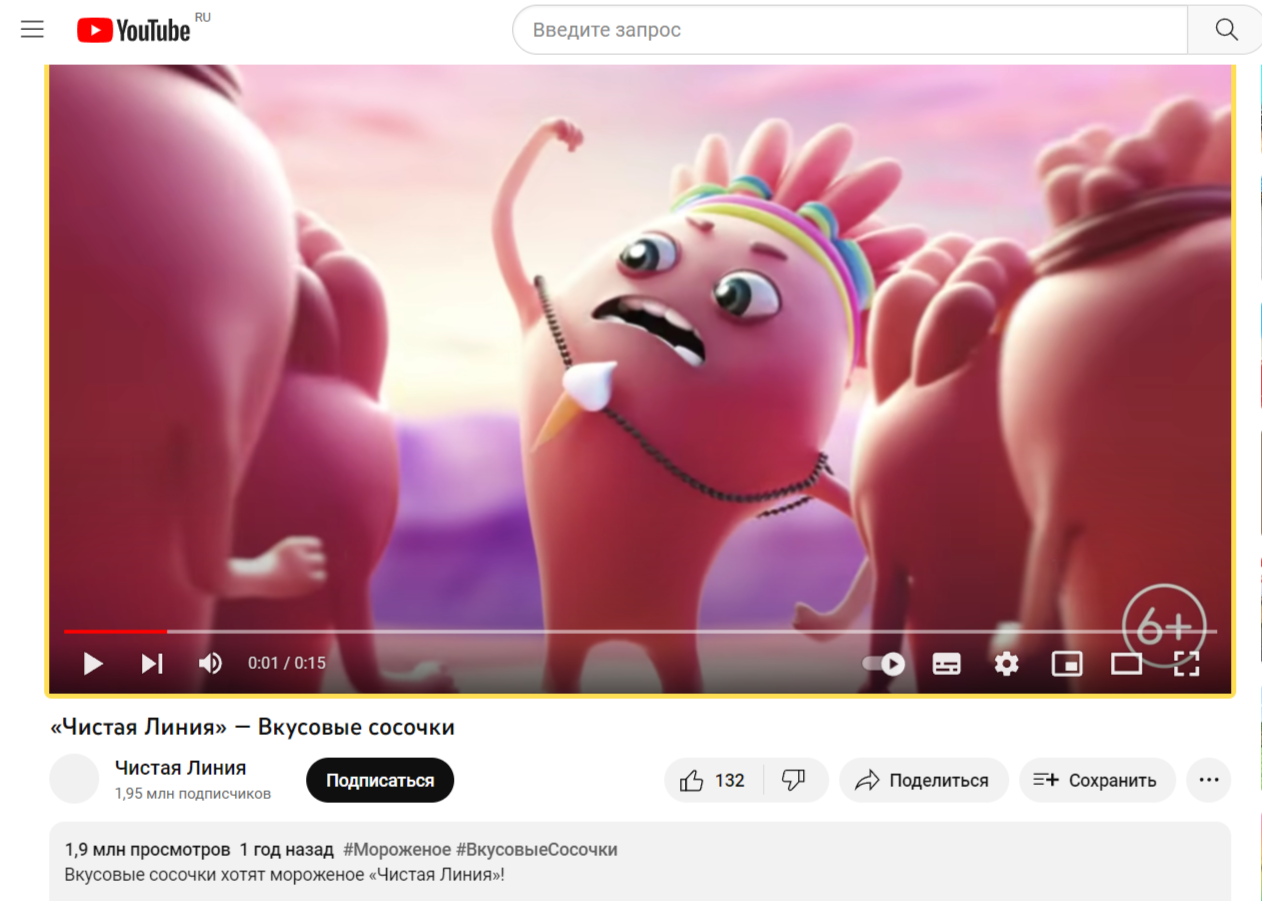Switch to theater mode view
The image size is (1262, 901).
tap(1127, 663)
